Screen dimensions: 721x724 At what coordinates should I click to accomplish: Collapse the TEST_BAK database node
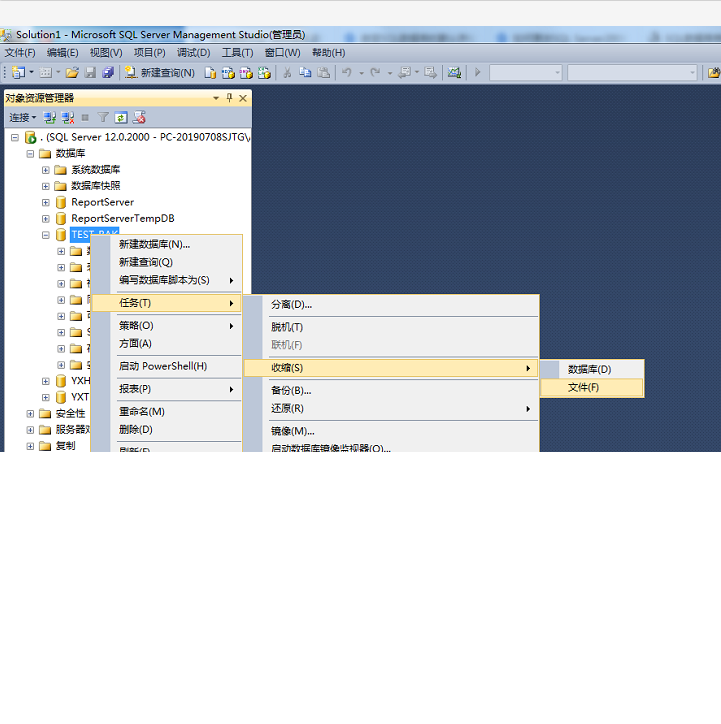46,235
